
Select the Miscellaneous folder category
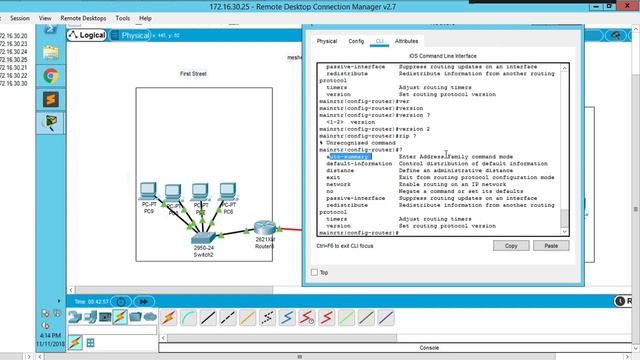[135, 317]
